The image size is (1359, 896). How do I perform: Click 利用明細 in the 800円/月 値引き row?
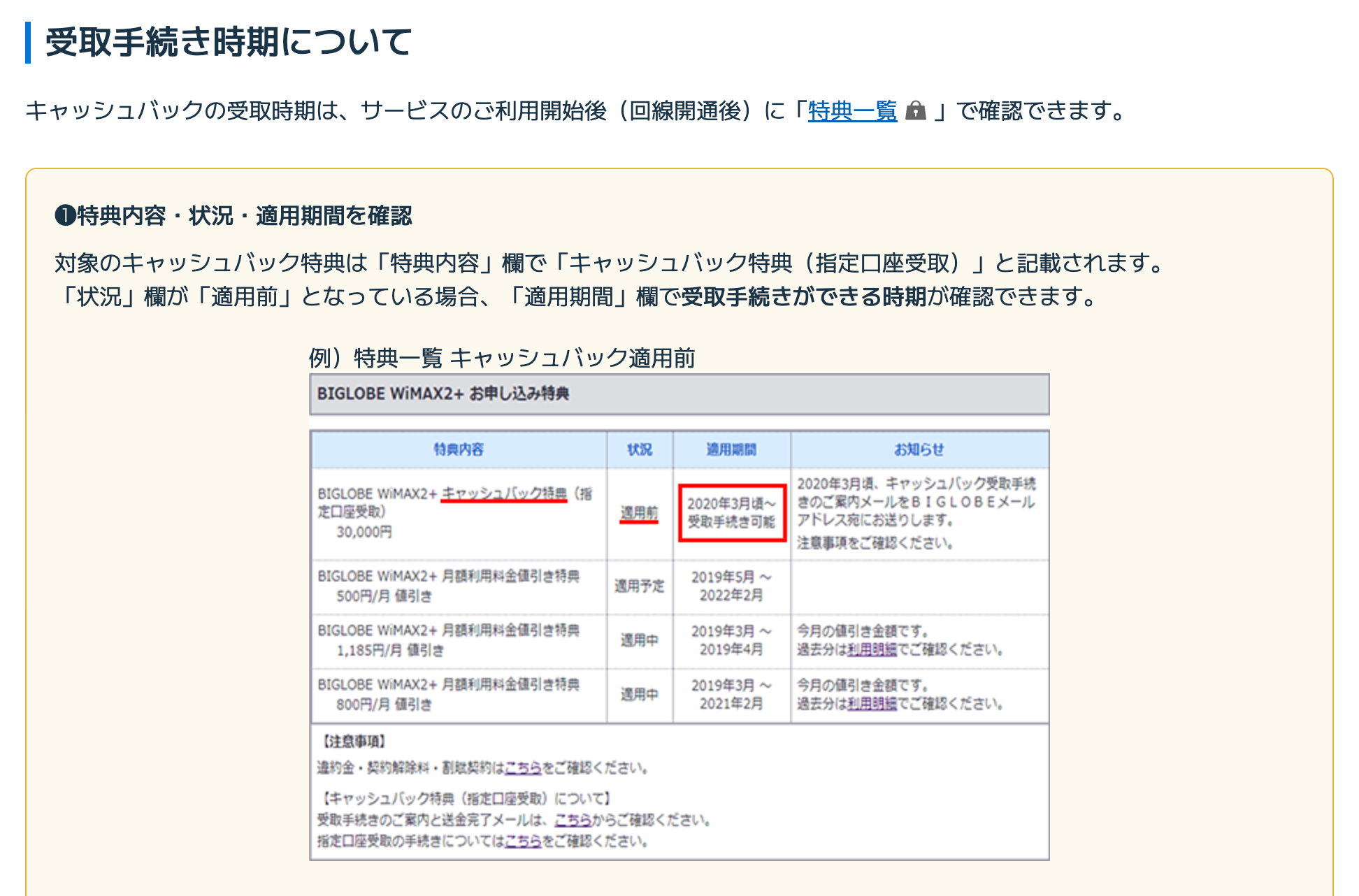pos(872,704)
